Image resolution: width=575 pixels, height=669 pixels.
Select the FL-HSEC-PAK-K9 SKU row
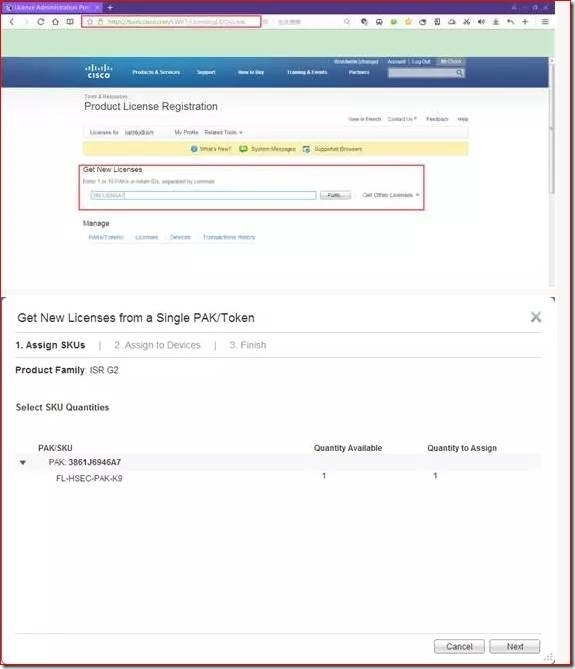278,478
